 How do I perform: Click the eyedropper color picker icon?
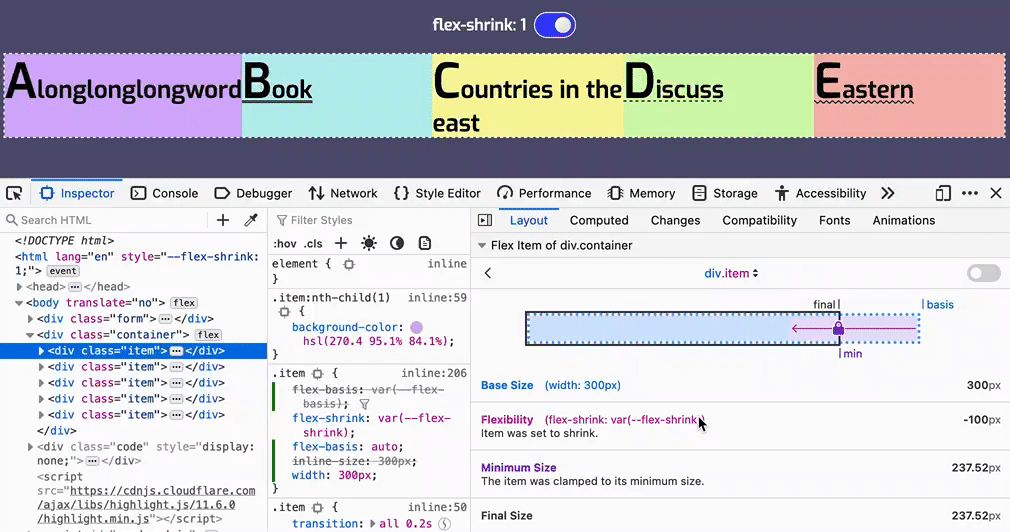point(251,220)
